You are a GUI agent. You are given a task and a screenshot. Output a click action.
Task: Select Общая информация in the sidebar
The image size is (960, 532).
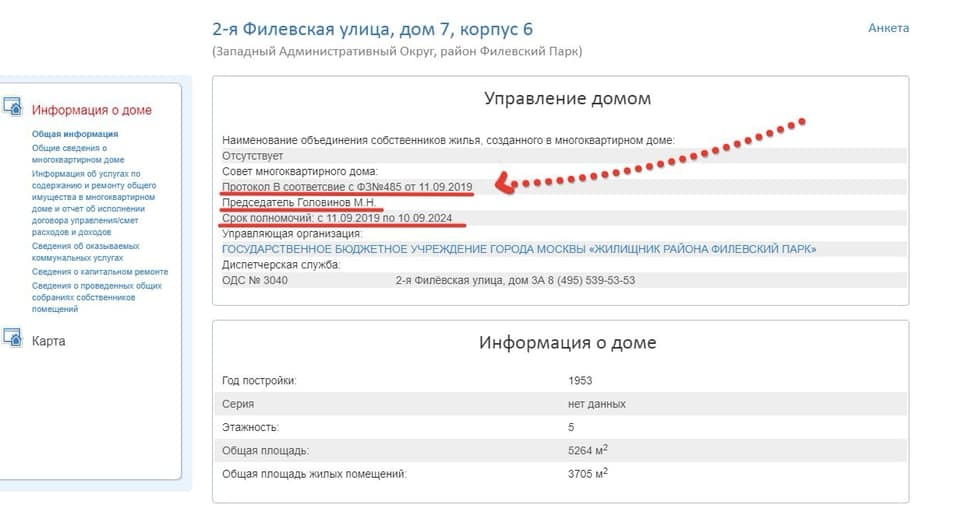(75, 134)
